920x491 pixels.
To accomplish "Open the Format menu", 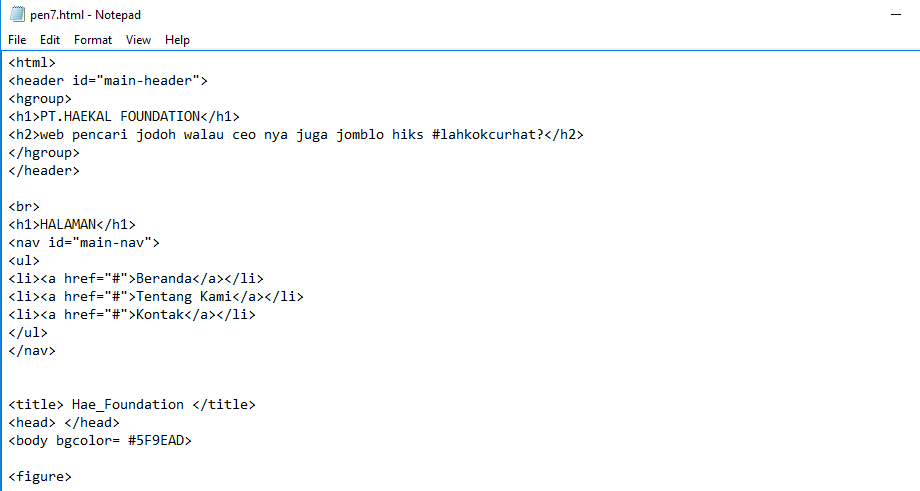I will [x=93, y=40].
